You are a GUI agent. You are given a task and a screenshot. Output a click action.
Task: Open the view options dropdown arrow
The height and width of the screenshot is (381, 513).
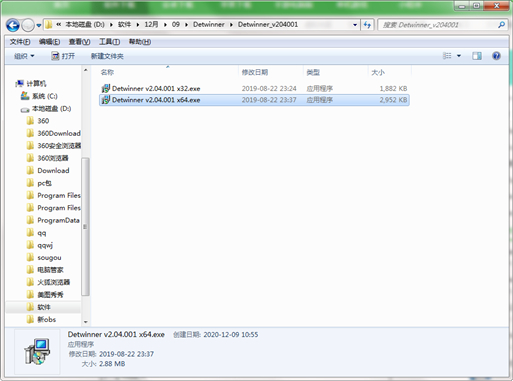click(459, 56)
